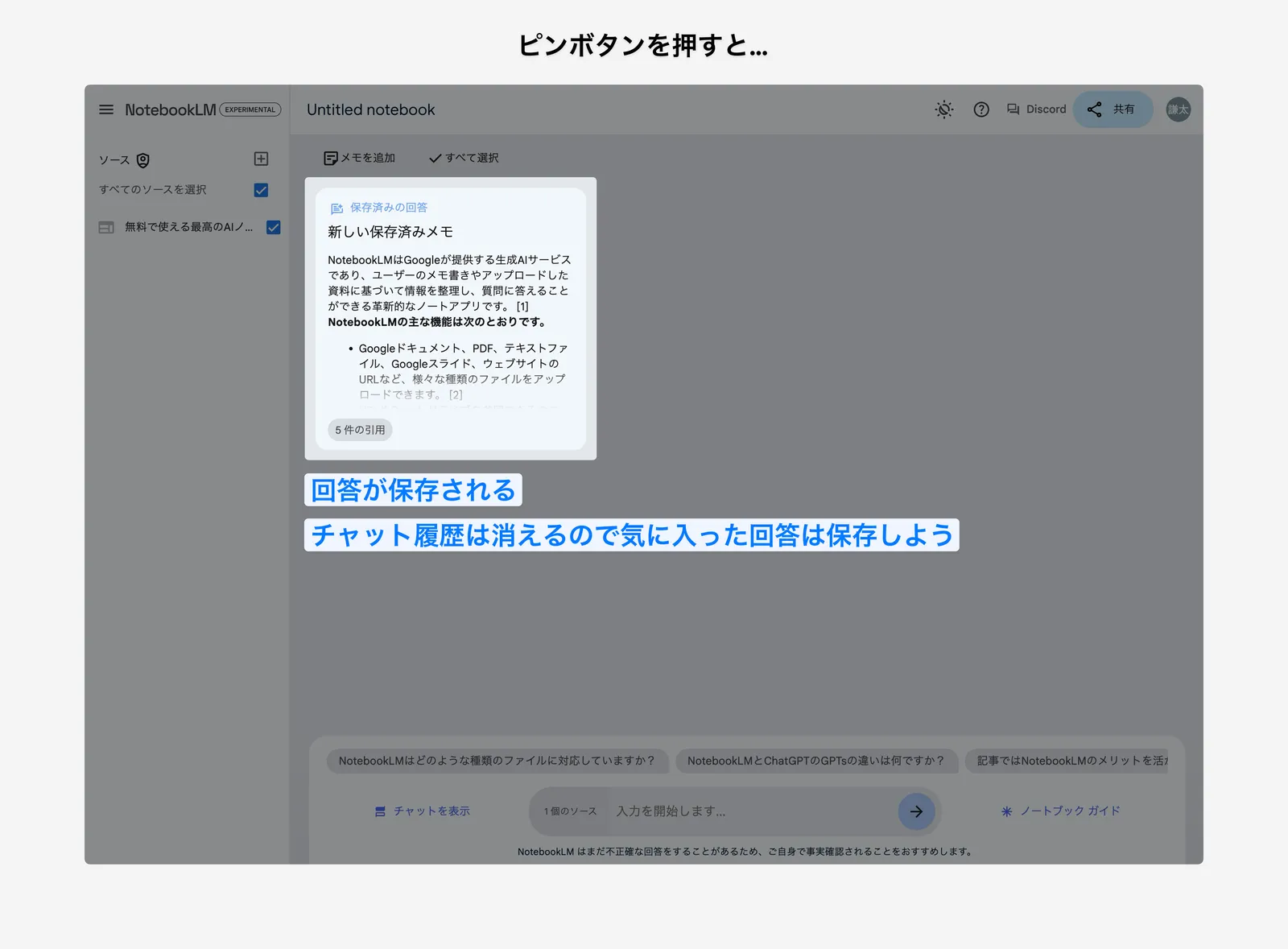This screenshot has height=949, width=1288.
Task: Focus the 入力を開始します... input field
Action: coord(753,811)
